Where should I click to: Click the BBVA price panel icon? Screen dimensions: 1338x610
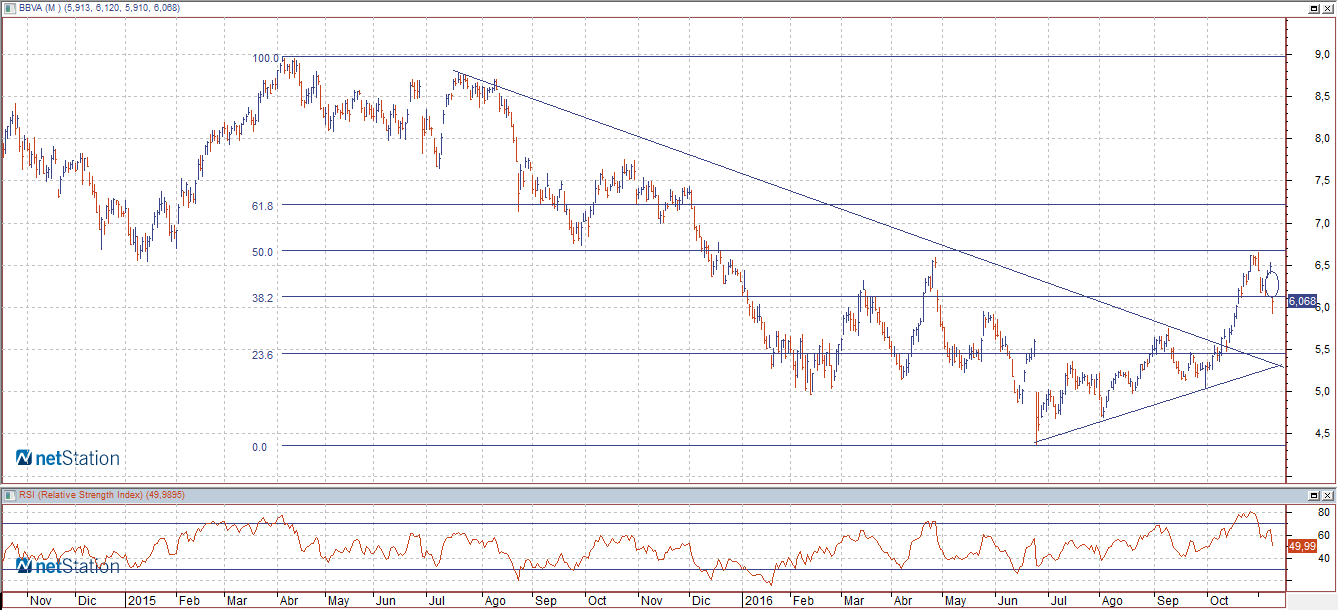(10, 9)
